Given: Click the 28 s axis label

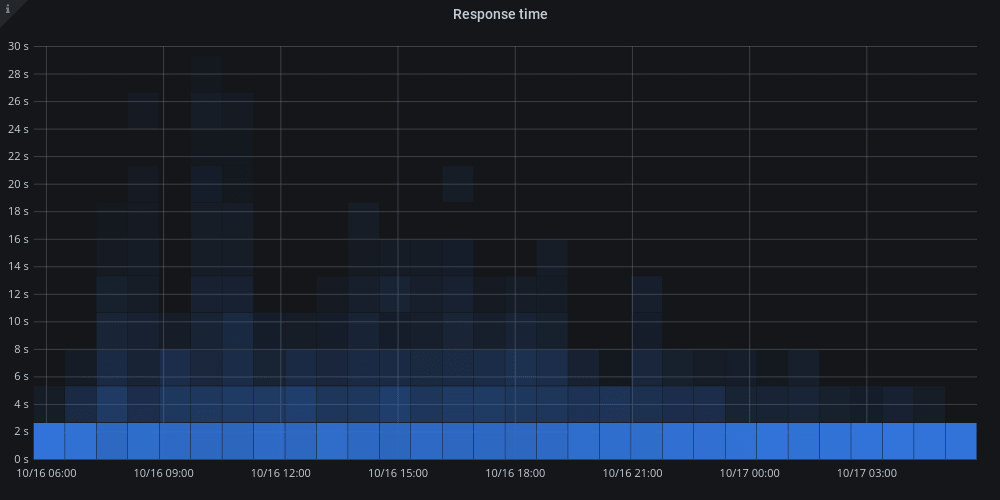Looking at the screenshot, I should (18, 74).
